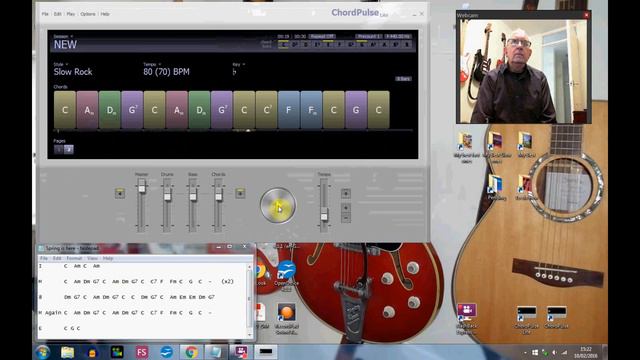Open the ChordPulse Lite desktop shortcut

[526, 320]
